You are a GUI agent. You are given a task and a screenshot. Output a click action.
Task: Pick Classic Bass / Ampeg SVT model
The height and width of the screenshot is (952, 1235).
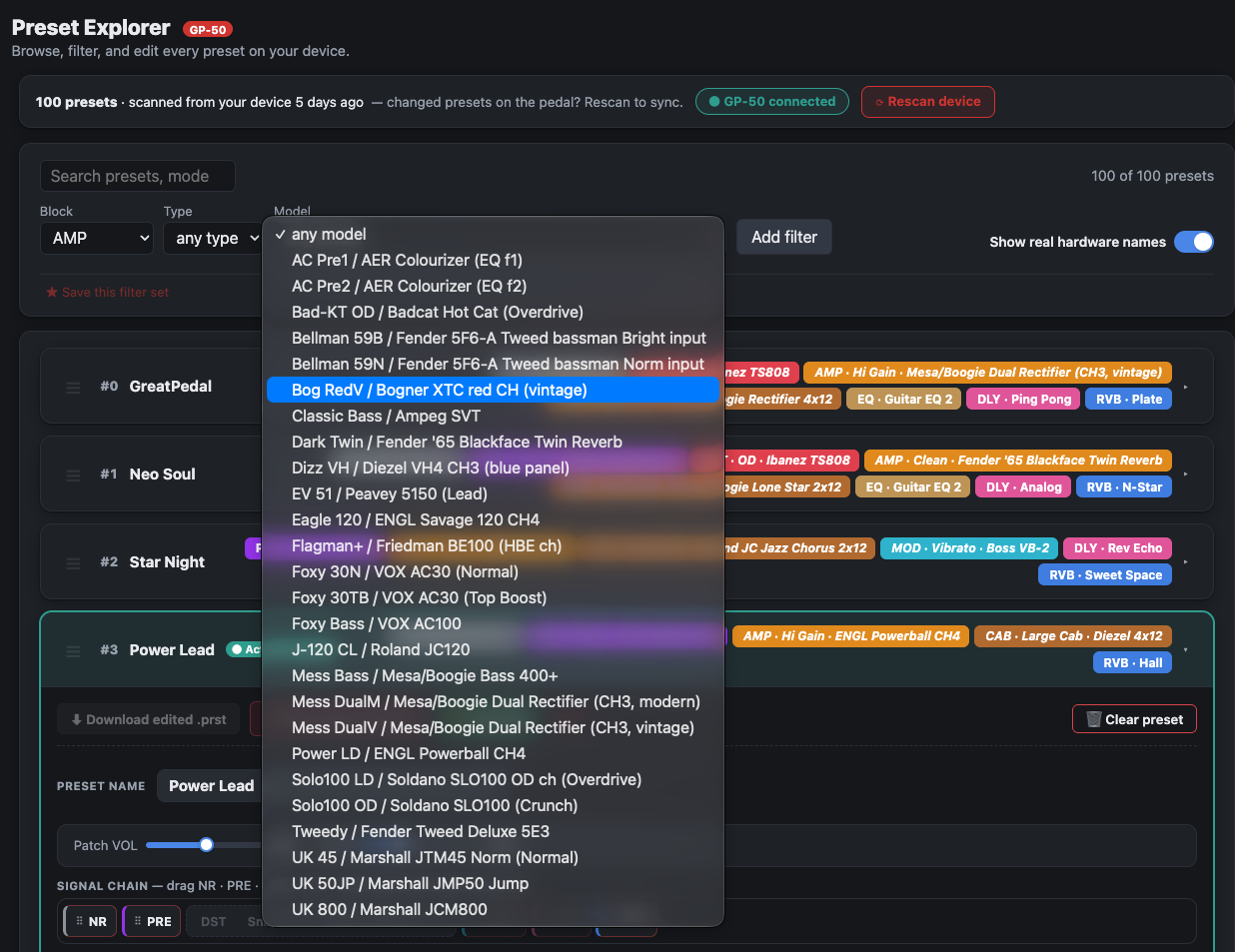point(493,416)
